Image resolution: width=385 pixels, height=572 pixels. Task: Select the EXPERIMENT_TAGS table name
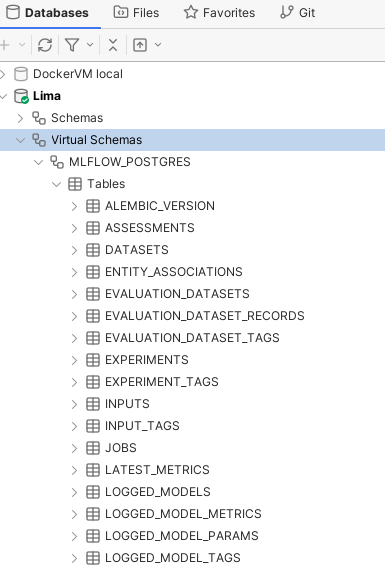tap(162, 382)
